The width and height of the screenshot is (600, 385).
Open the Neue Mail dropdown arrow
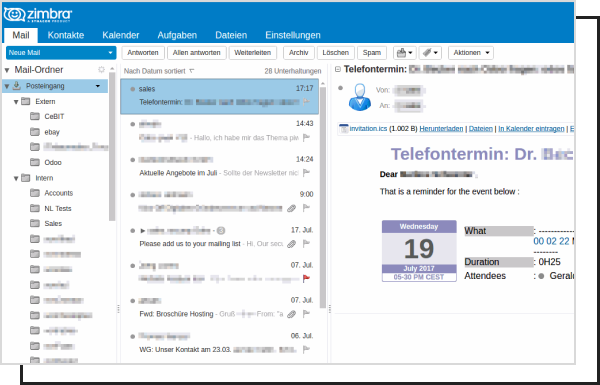[110, 53]
